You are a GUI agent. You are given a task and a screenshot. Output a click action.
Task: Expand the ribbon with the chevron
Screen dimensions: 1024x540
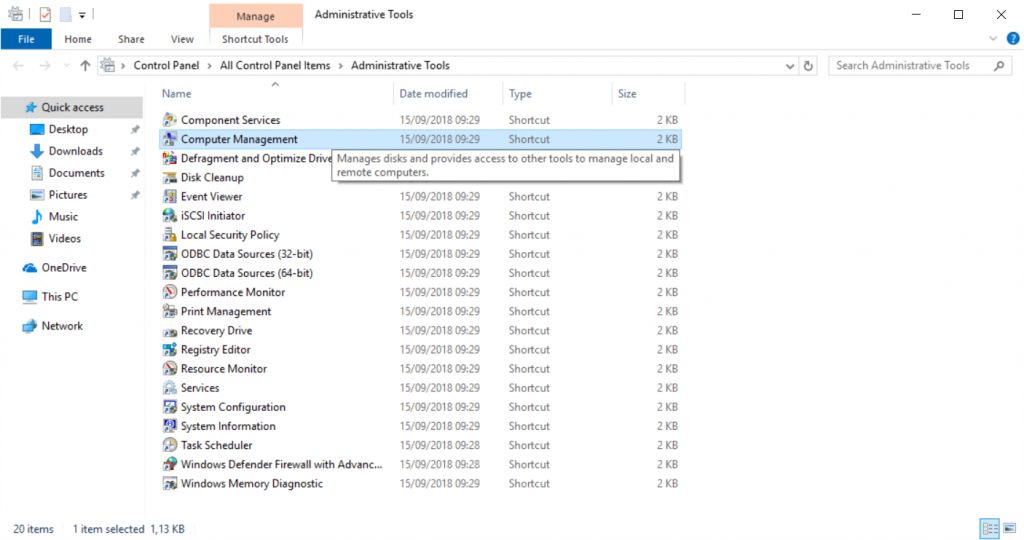pos(993,39)
